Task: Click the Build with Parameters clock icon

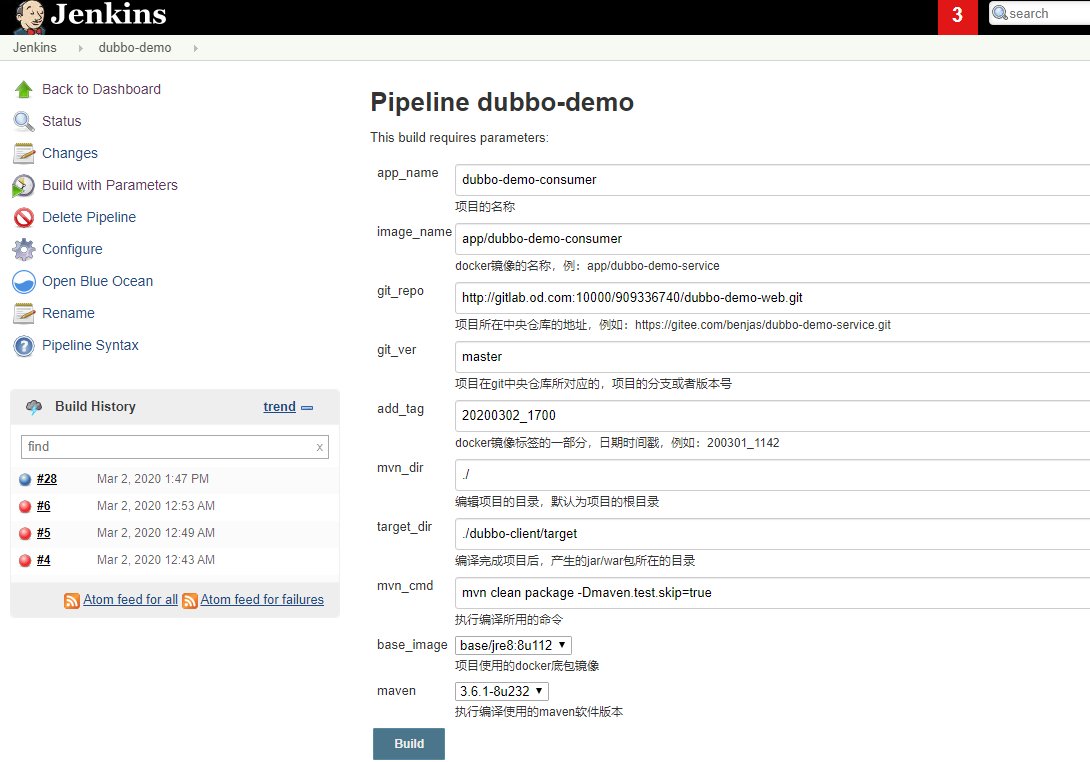Action: click(24, 185)
